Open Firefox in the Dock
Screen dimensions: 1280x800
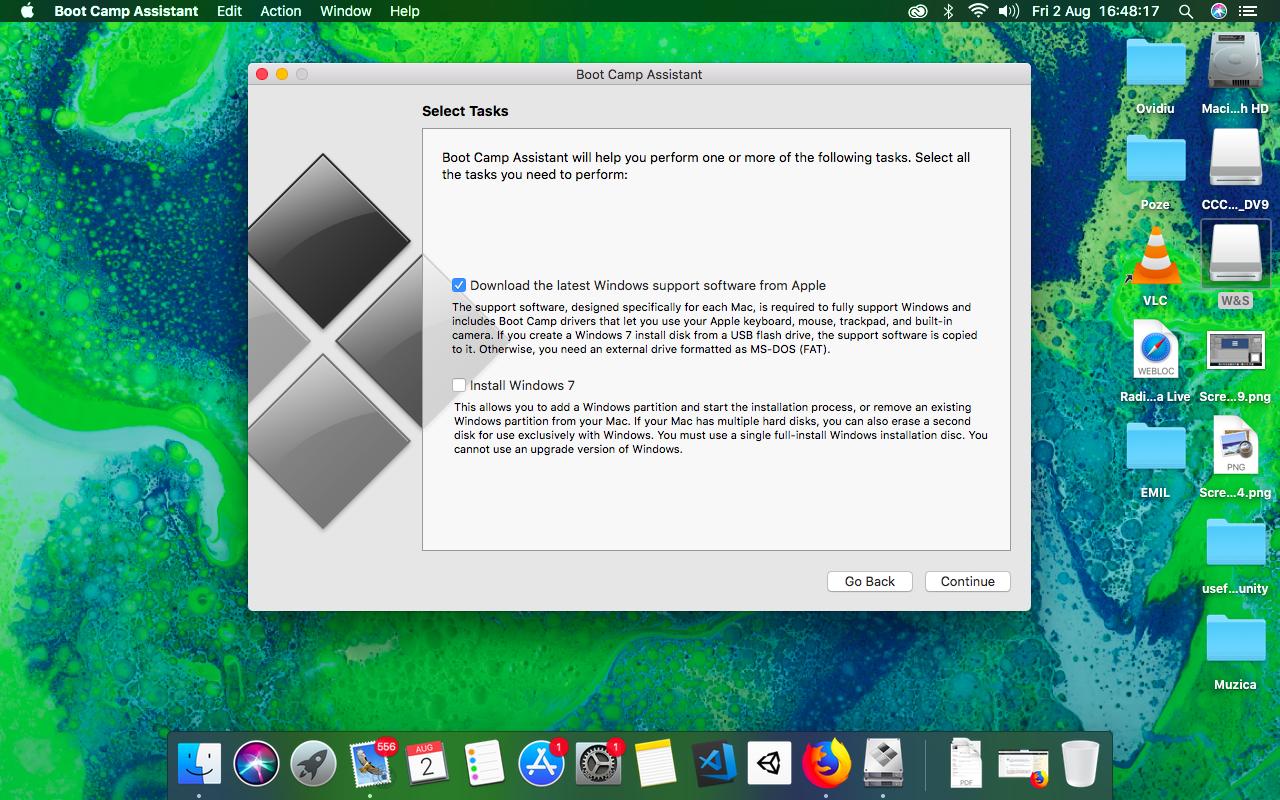coord(826,765)
